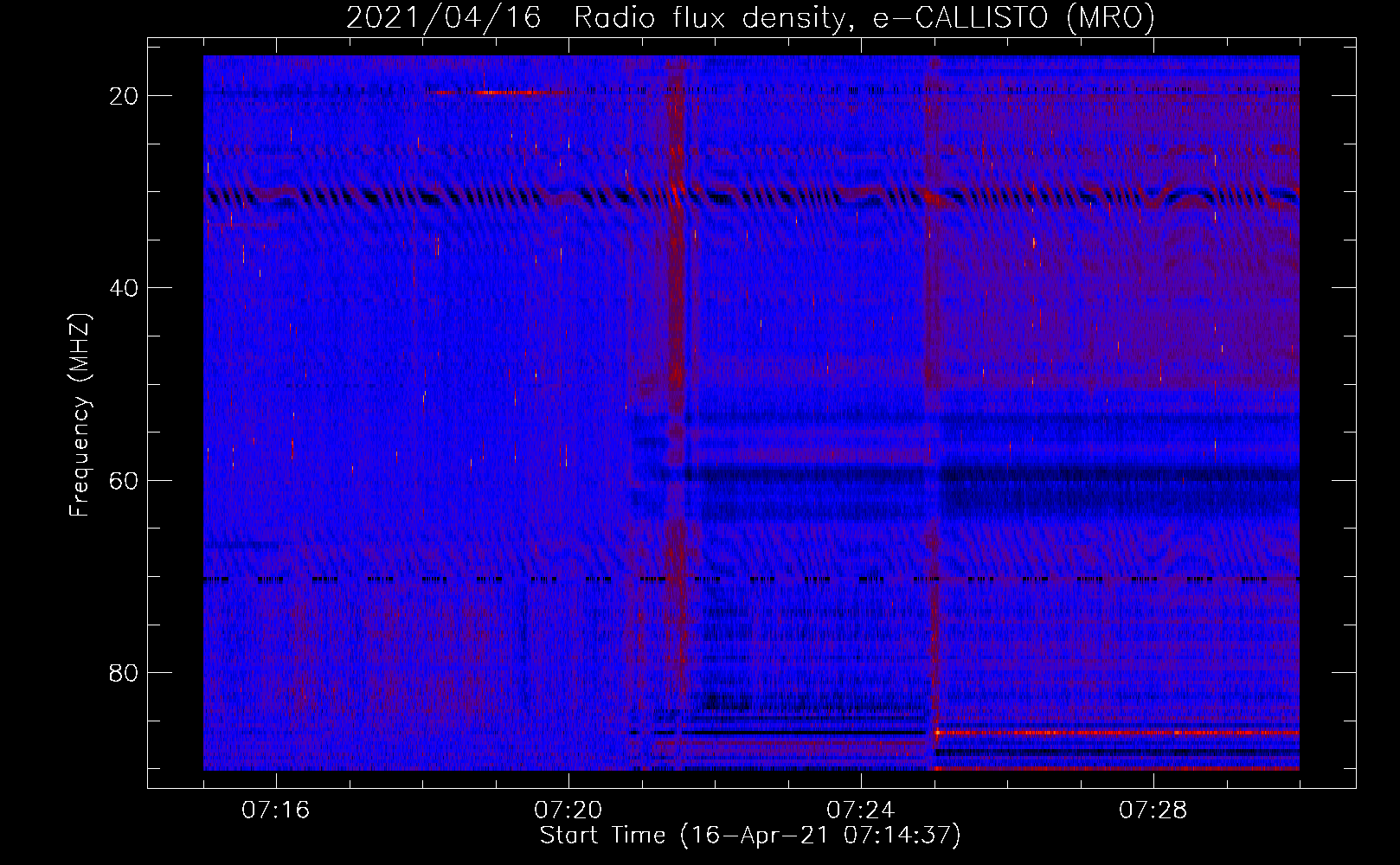
Task: Click the 'Start Time (16-Apr-21 07:14:37)' x-axis label
Action: (750, 836)
